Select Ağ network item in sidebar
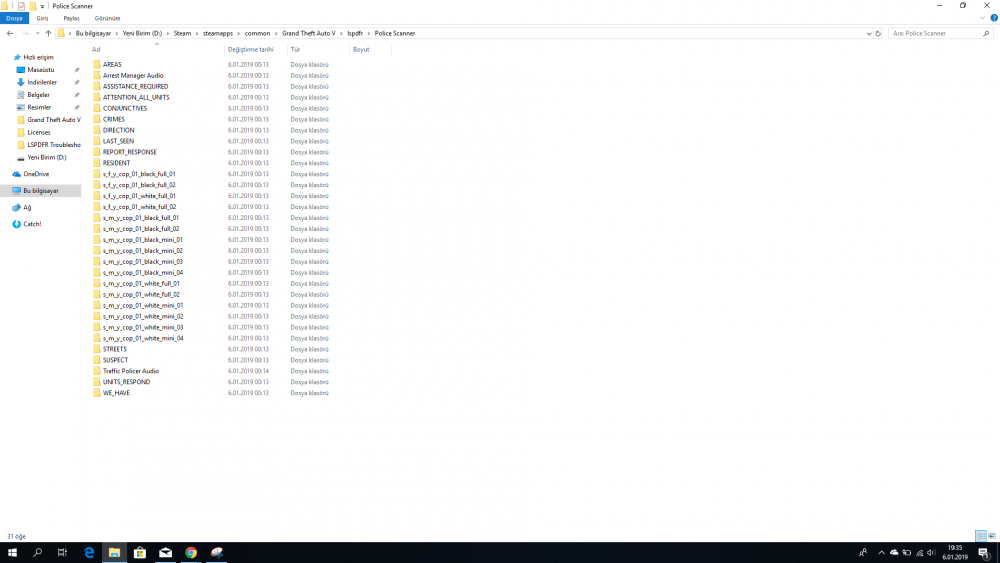This screenshot has height=563, width=1000. (27, 207)
